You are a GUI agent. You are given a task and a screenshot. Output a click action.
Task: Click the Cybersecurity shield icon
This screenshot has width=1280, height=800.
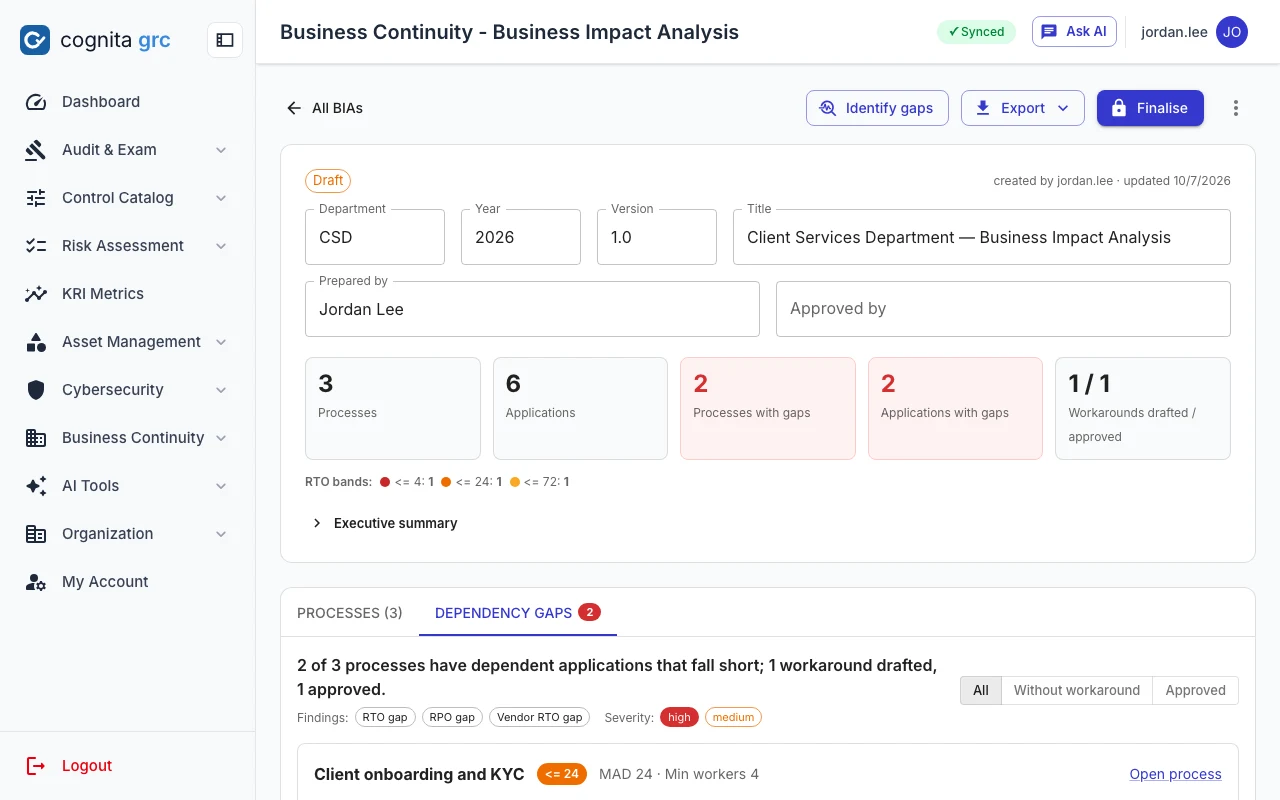coord(36,390)
